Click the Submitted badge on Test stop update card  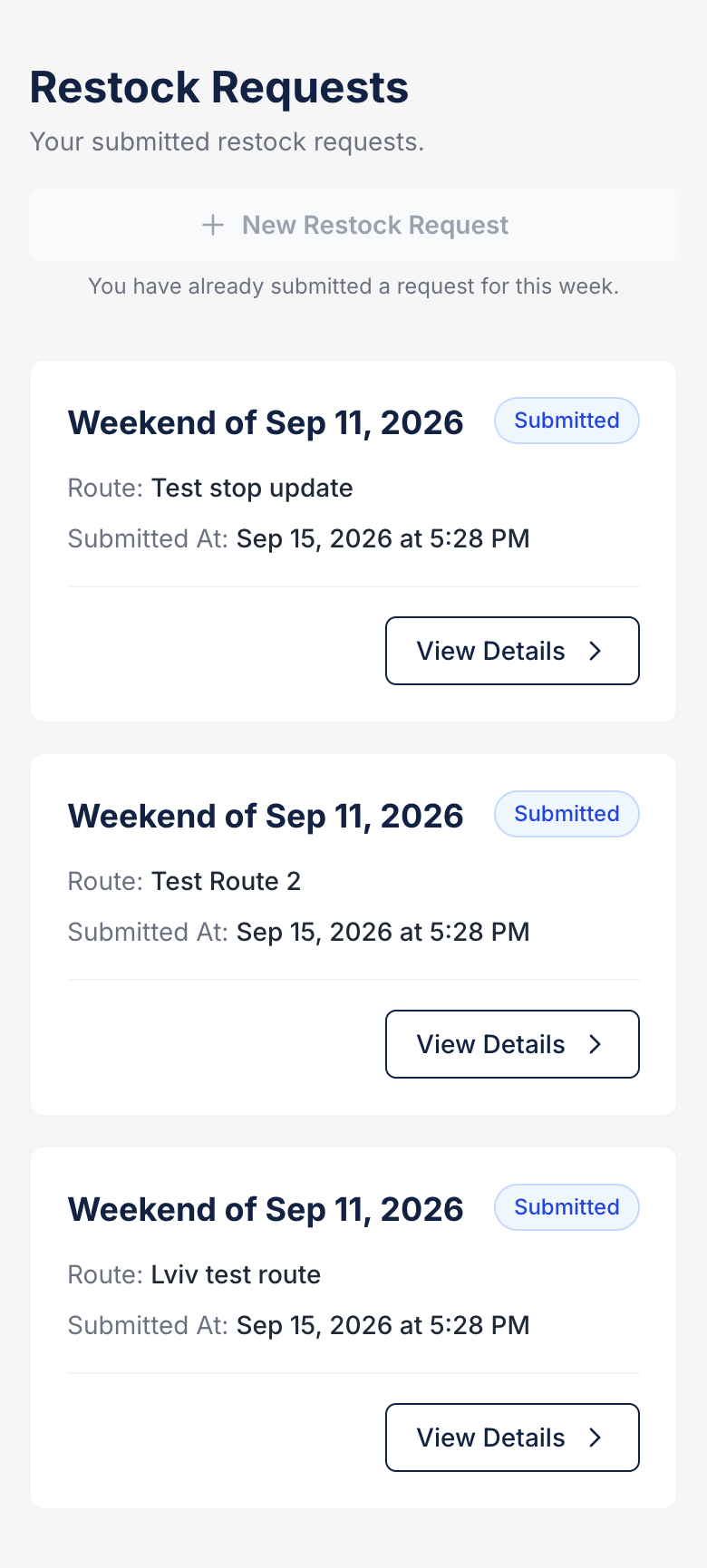coord(567,421)
